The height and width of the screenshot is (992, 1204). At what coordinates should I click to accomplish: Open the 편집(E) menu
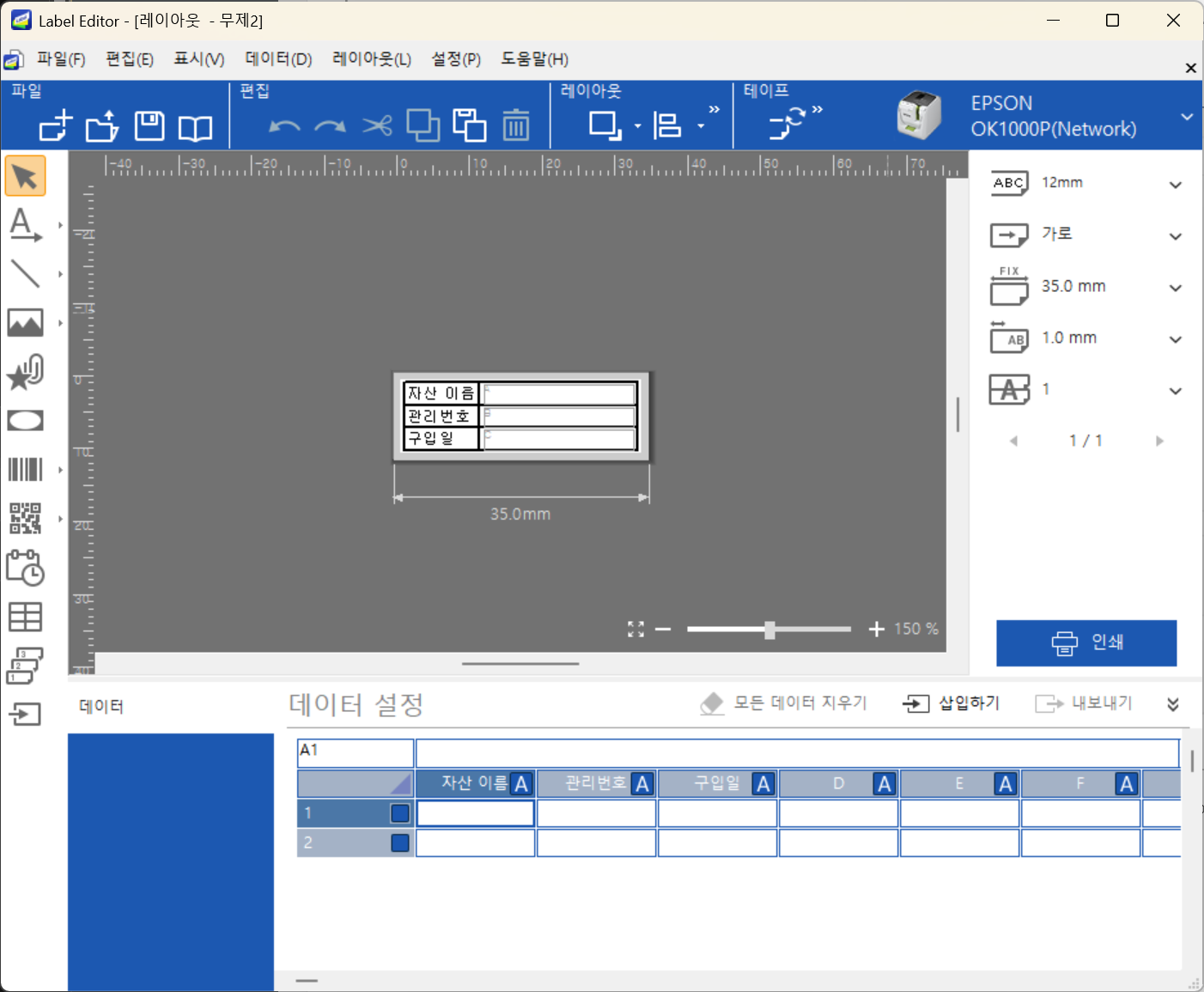pyautogui.click(x=130, y=59)
